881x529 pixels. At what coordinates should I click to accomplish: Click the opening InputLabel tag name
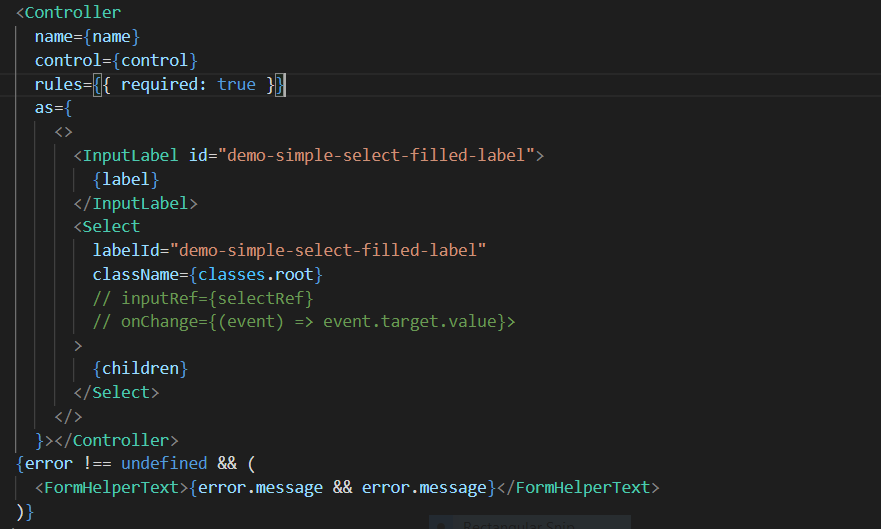pos(130,155)
